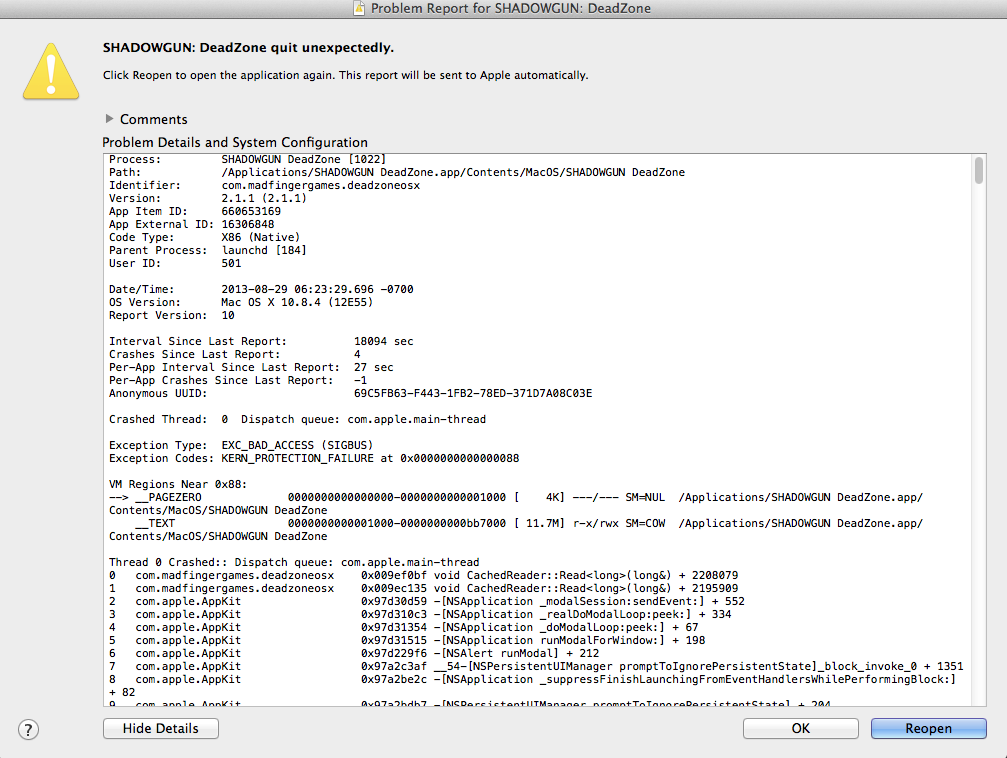Click the OS Version 'Mac OS X 10.8.4 (12E55)'
The image size is (1007, 758).
click(x=297, y=302)
